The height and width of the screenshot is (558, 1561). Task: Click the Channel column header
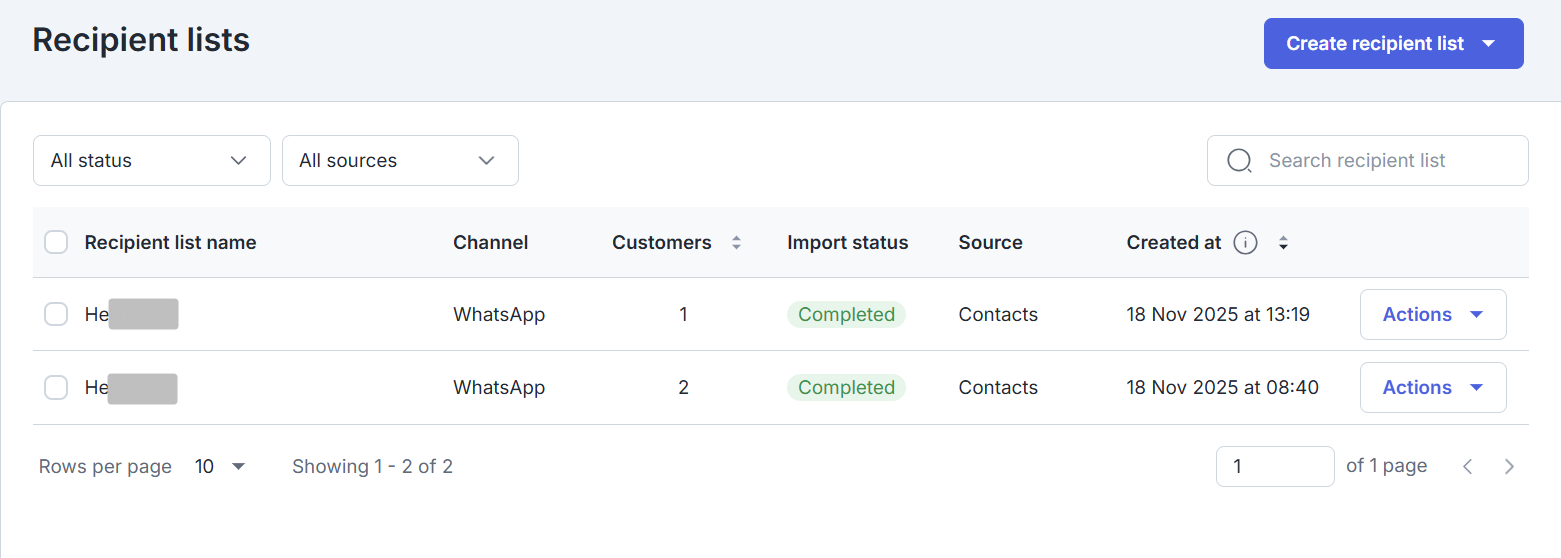(x=490, y=242)
